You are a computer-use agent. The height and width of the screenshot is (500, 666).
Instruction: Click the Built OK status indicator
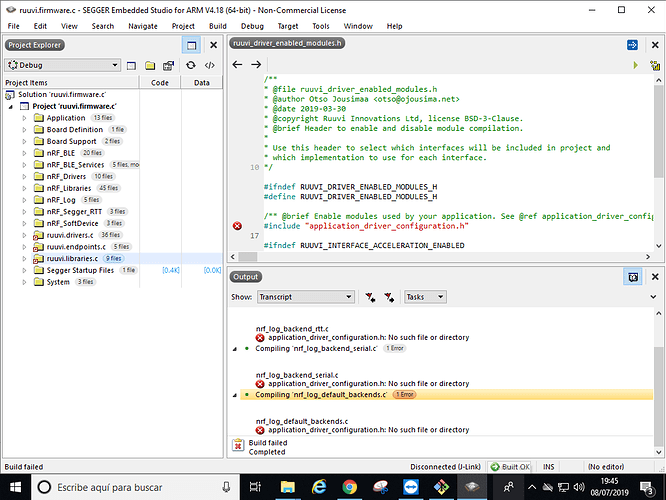[510, 466]
